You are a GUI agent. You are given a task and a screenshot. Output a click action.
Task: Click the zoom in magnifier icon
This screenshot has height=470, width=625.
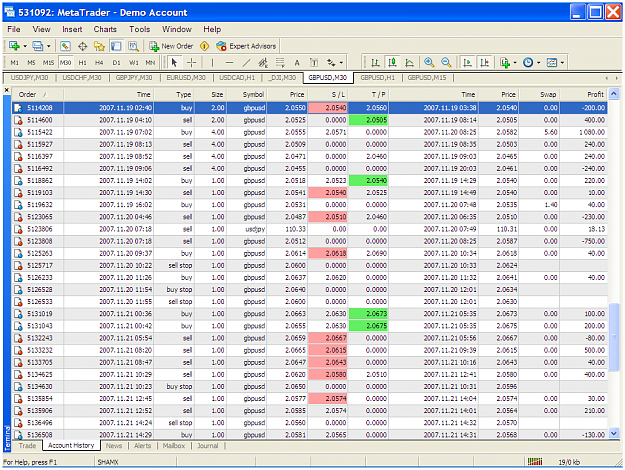pos(429,63)
